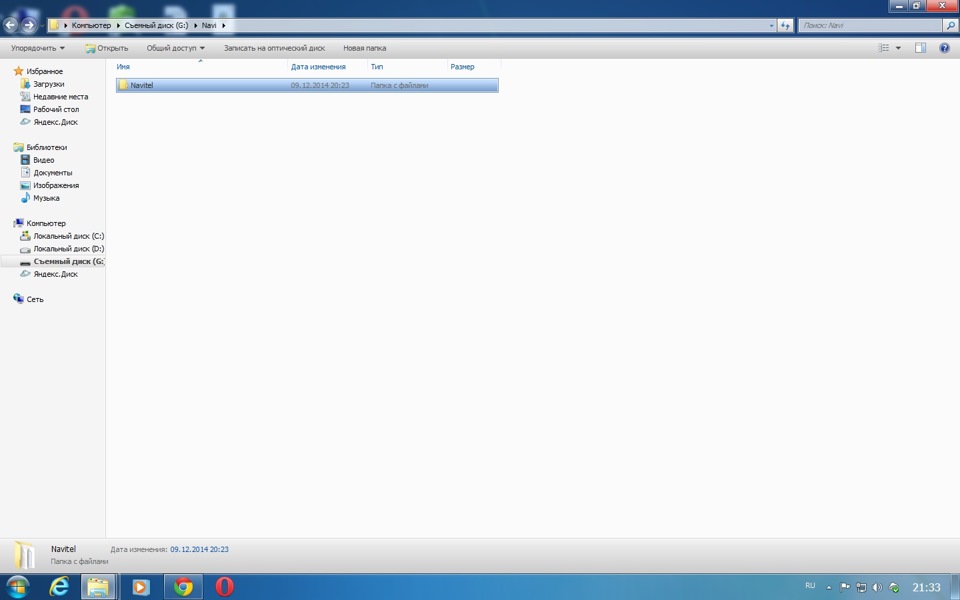960x600 pixels.
Task: Click the Новая папка button
Action: (364, 48)
